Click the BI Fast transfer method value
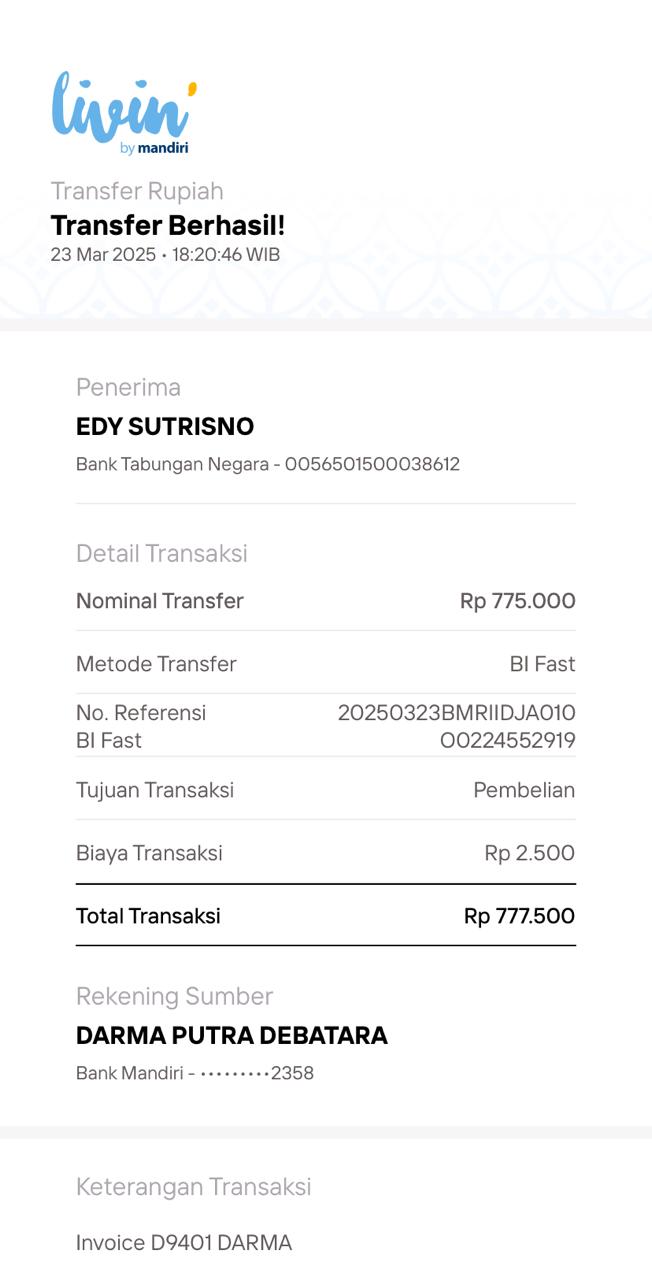This screenshot has height=1280, width=652. tap(542, 664)
